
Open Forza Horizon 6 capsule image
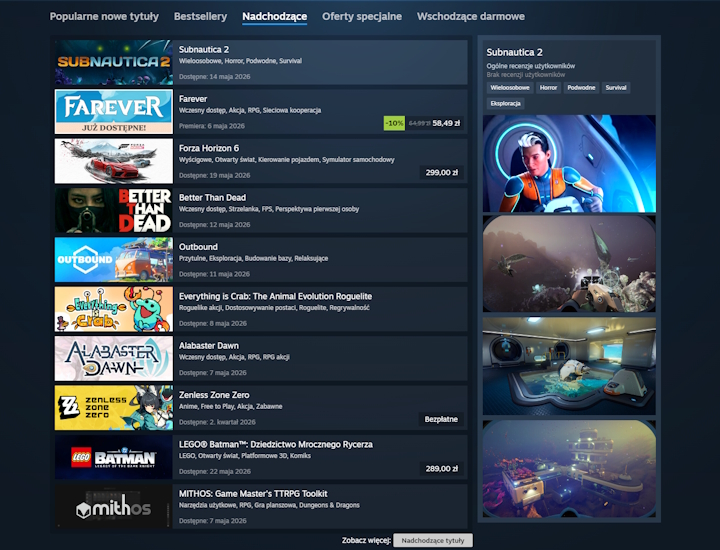(x=114, y=161)
